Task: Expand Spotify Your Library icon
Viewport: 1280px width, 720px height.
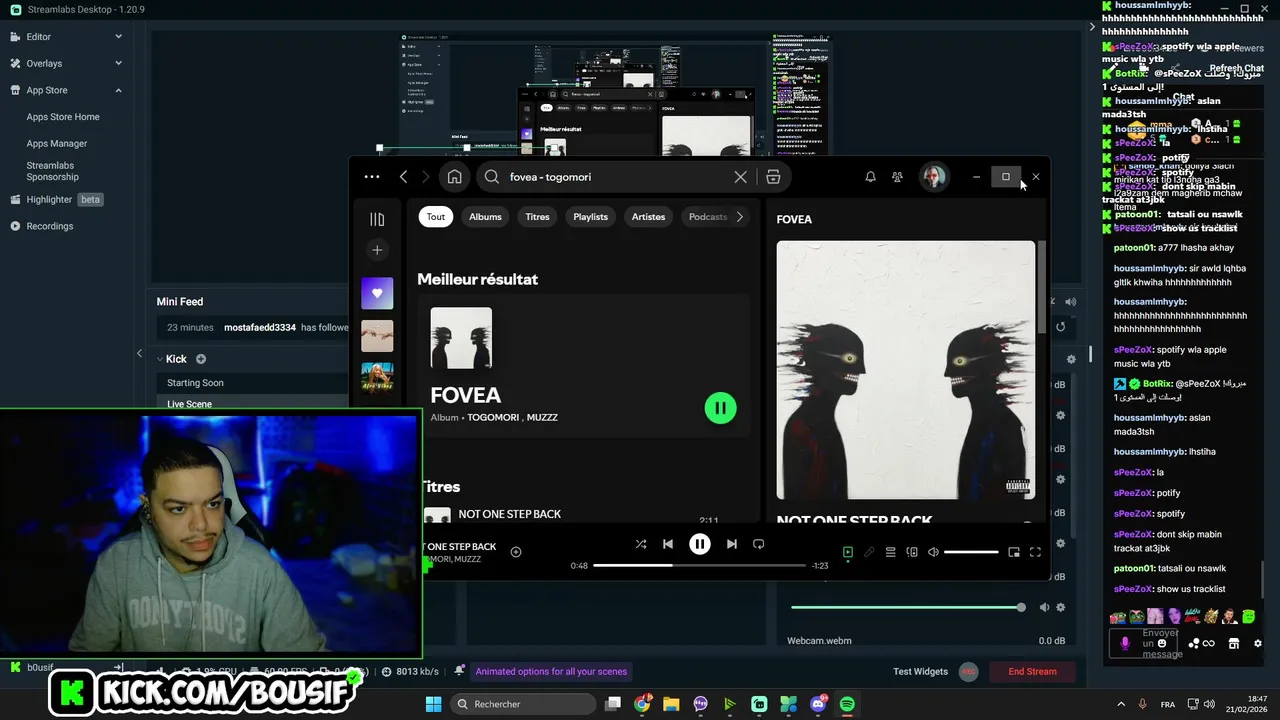Action: point(377,219)
